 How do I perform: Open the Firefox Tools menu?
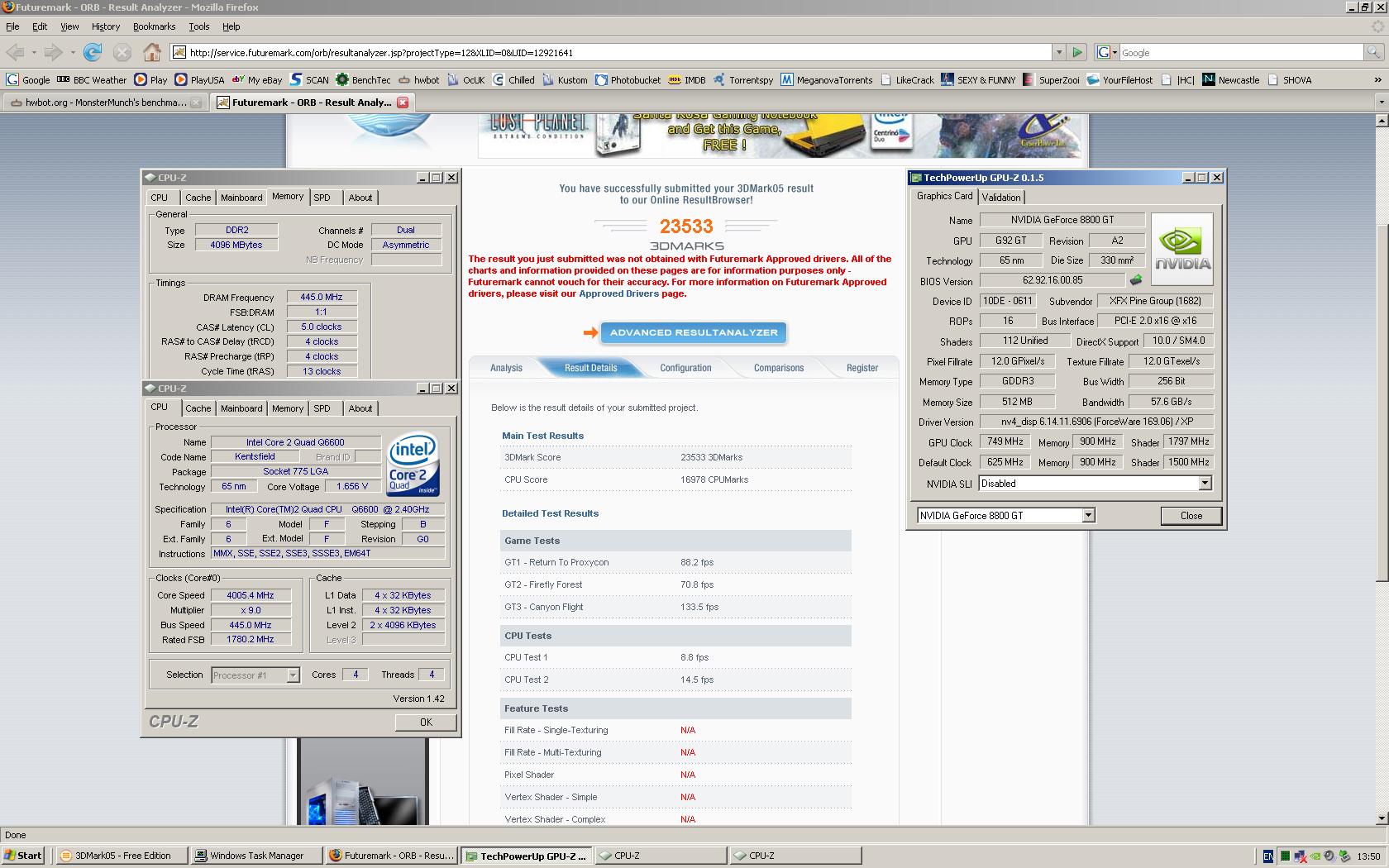click(x=199, y=26)
